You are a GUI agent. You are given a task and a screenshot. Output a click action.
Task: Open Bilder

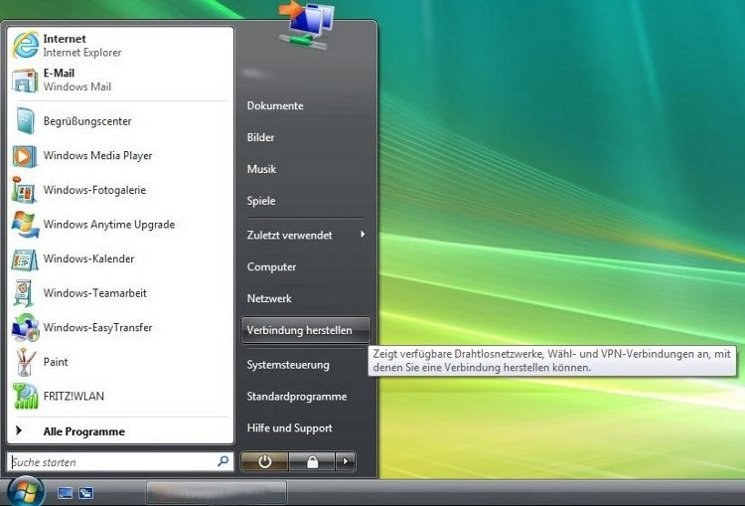point(260,137)
